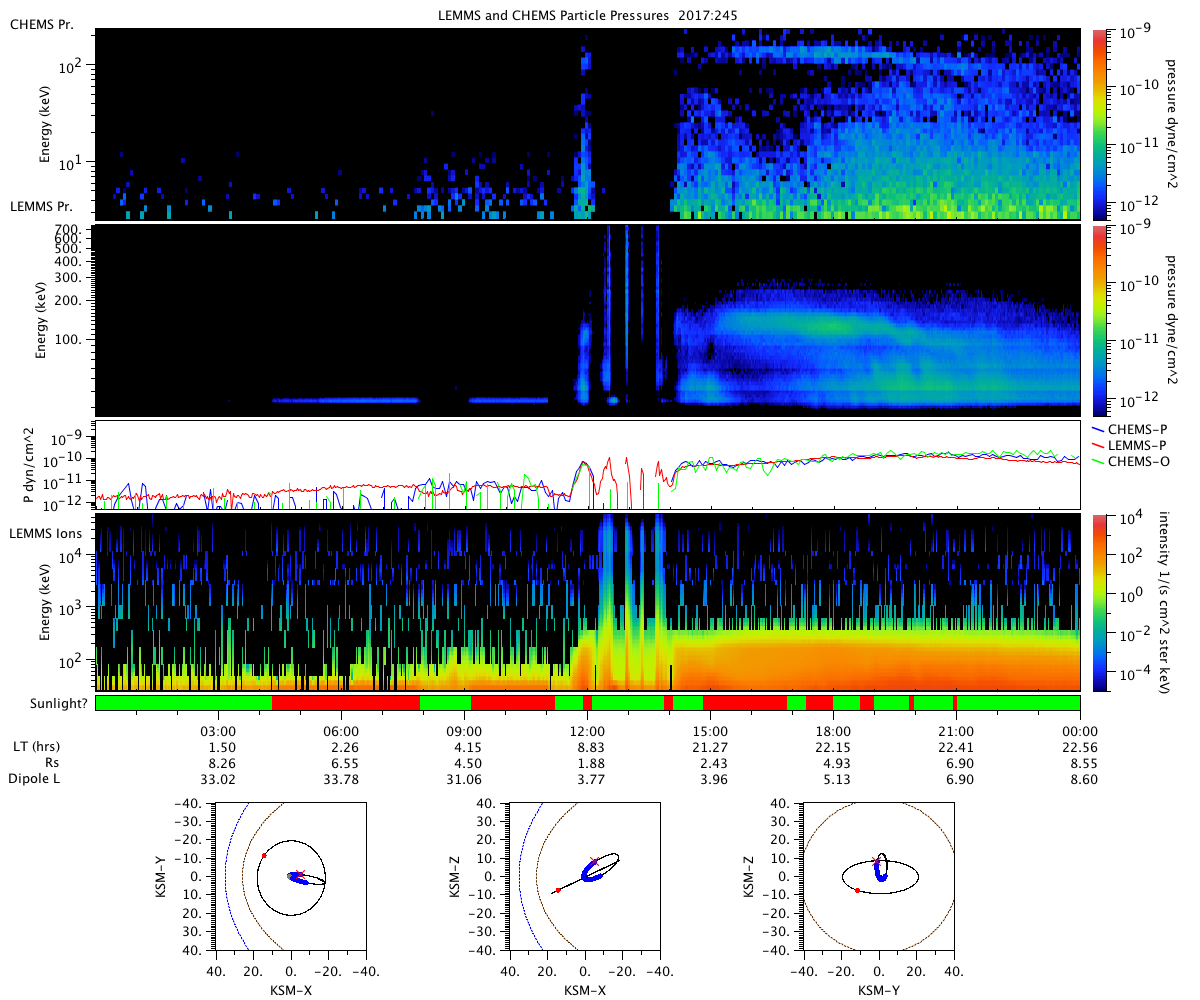Image resolution: width=1200 pixels, height=1000 pixels.
Task: Click the long red Sunlight segment around 06:00
Action: (346, 703)
